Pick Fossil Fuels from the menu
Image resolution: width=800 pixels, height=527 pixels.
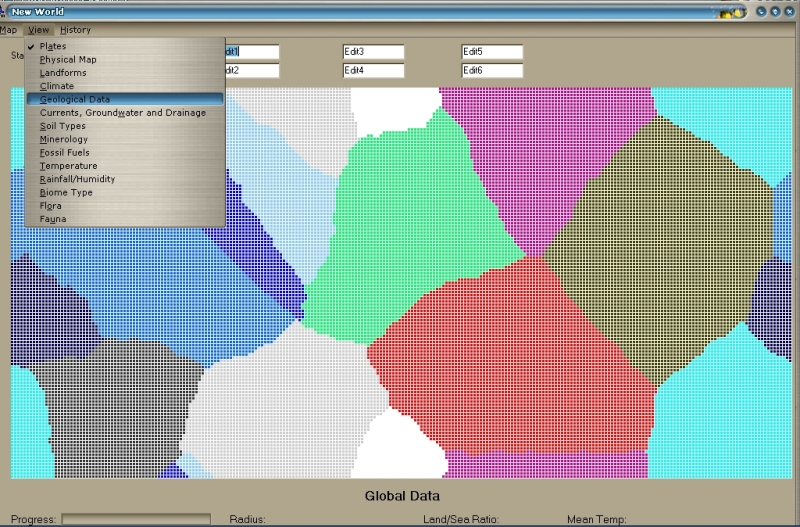tap(64, 153)
